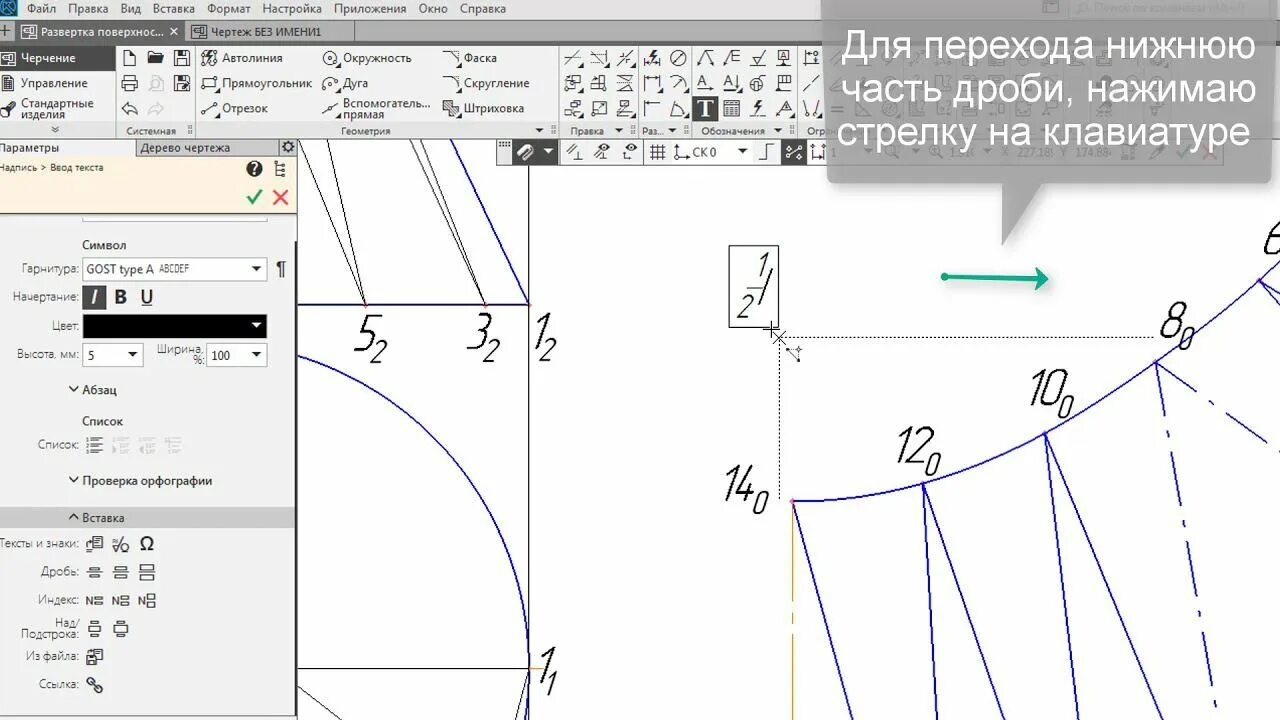Expand the Абзац section
The height and width of the screenshot is (720, 1280).
pos(93,390)
